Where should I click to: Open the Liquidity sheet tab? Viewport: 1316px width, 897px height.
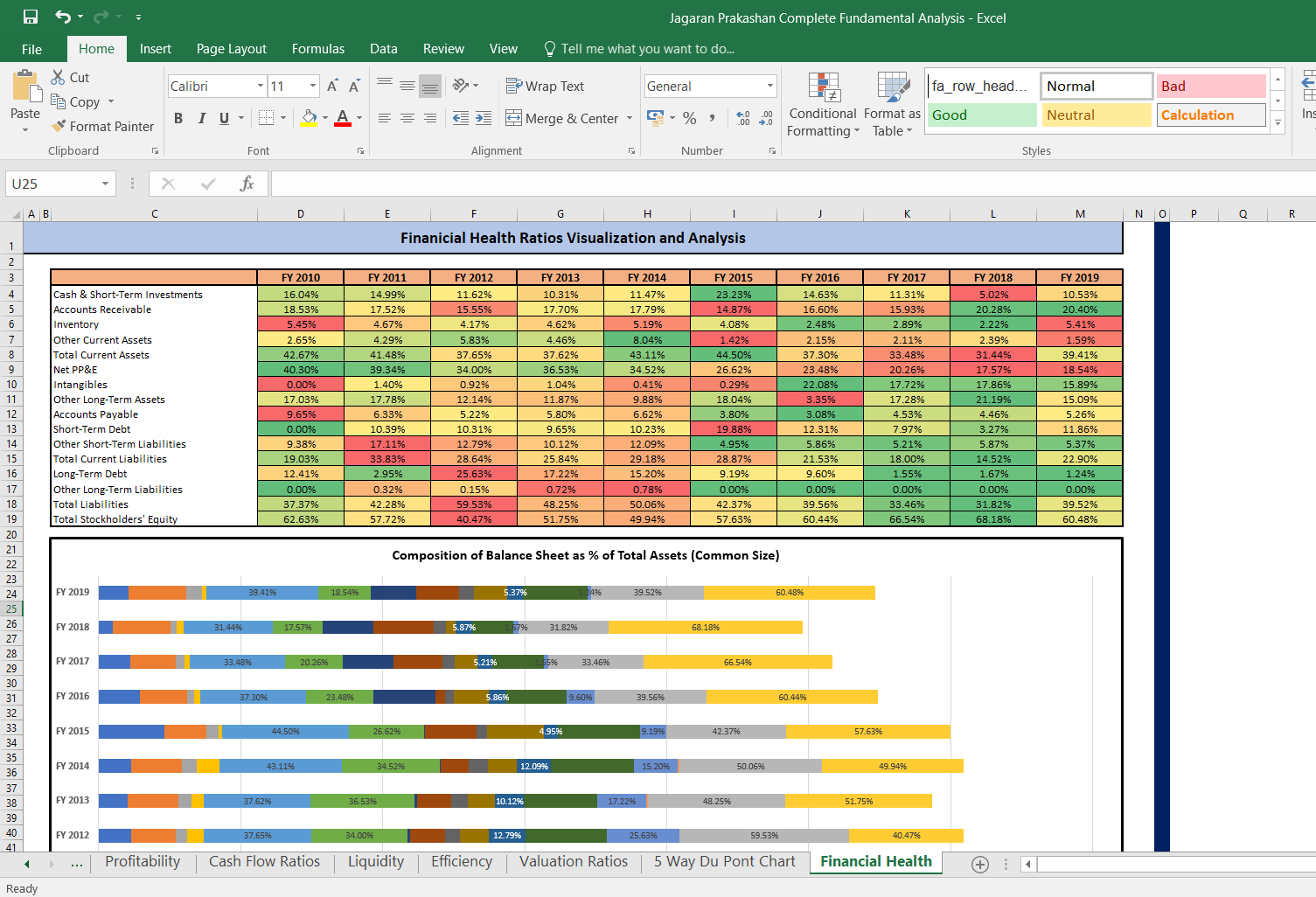[376, 861]
